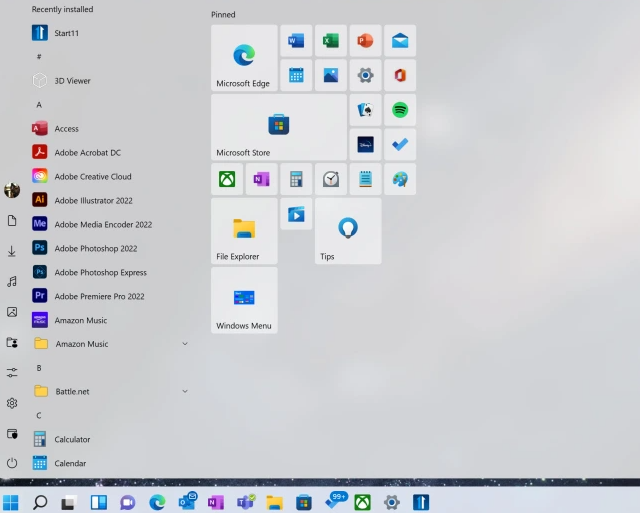Open the Microsoft Edge large tile
The image size is (640, 513).
click(x=244, y=58)
